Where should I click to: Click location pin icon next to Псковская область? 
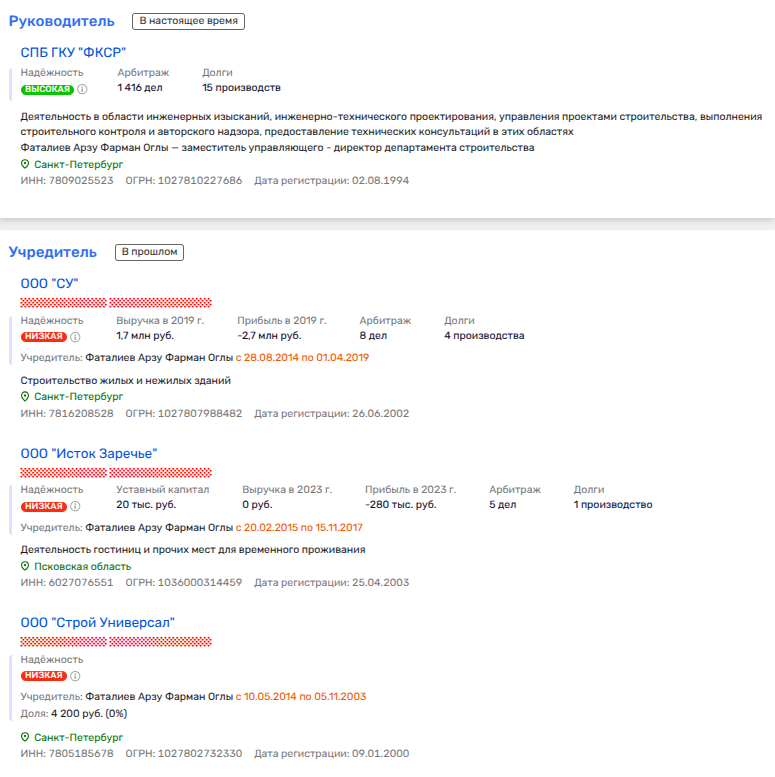coord(26,566)
